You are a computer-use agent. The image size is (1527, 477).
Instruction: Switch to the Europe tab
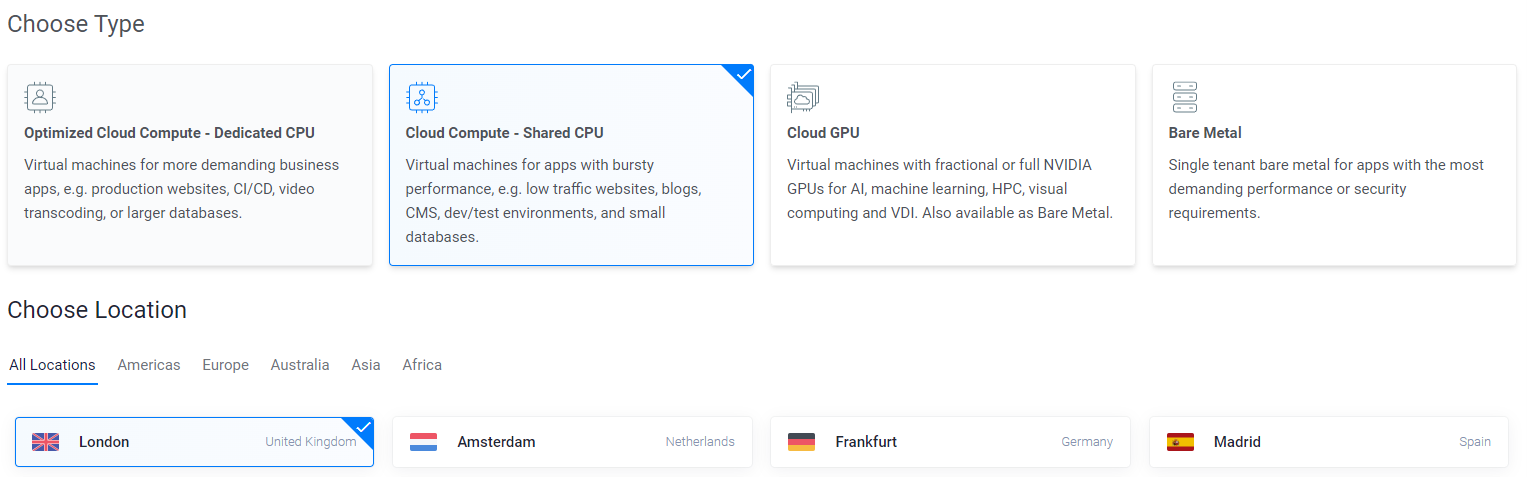[225, 365]
